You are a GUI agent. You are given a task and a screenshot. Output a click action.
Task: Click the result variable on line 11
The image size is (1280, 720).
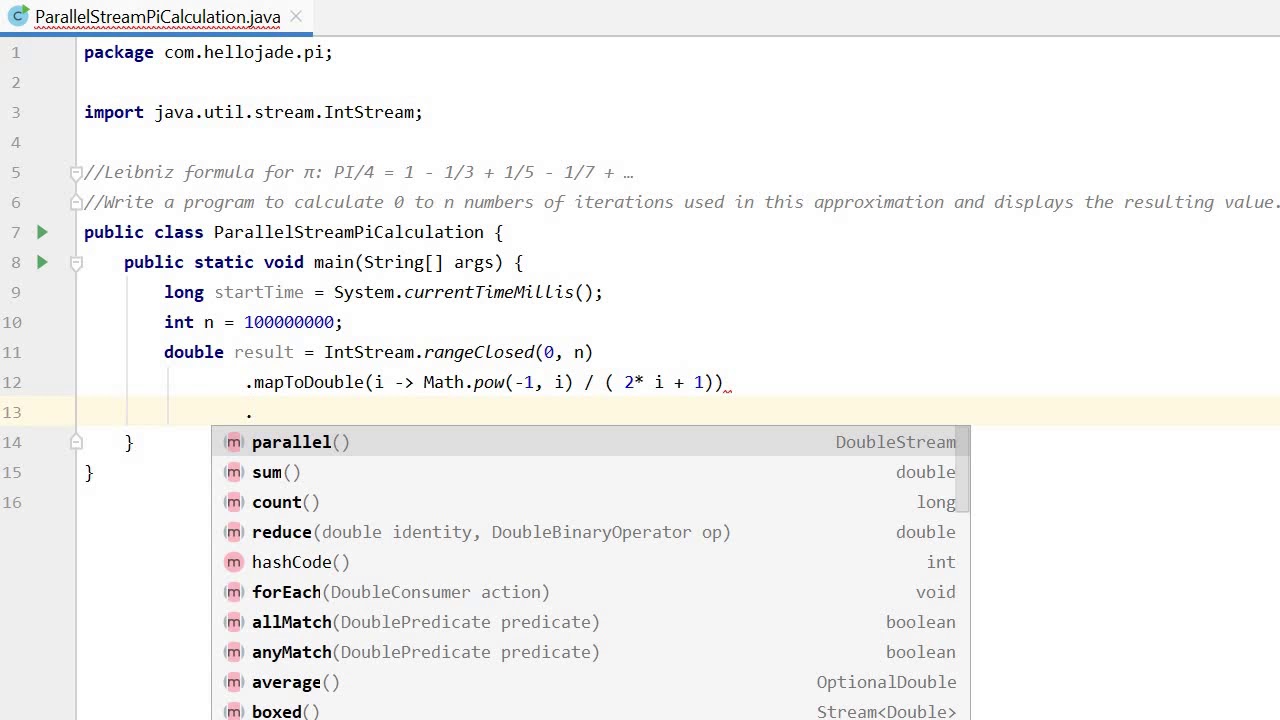(x=264, y=352)
